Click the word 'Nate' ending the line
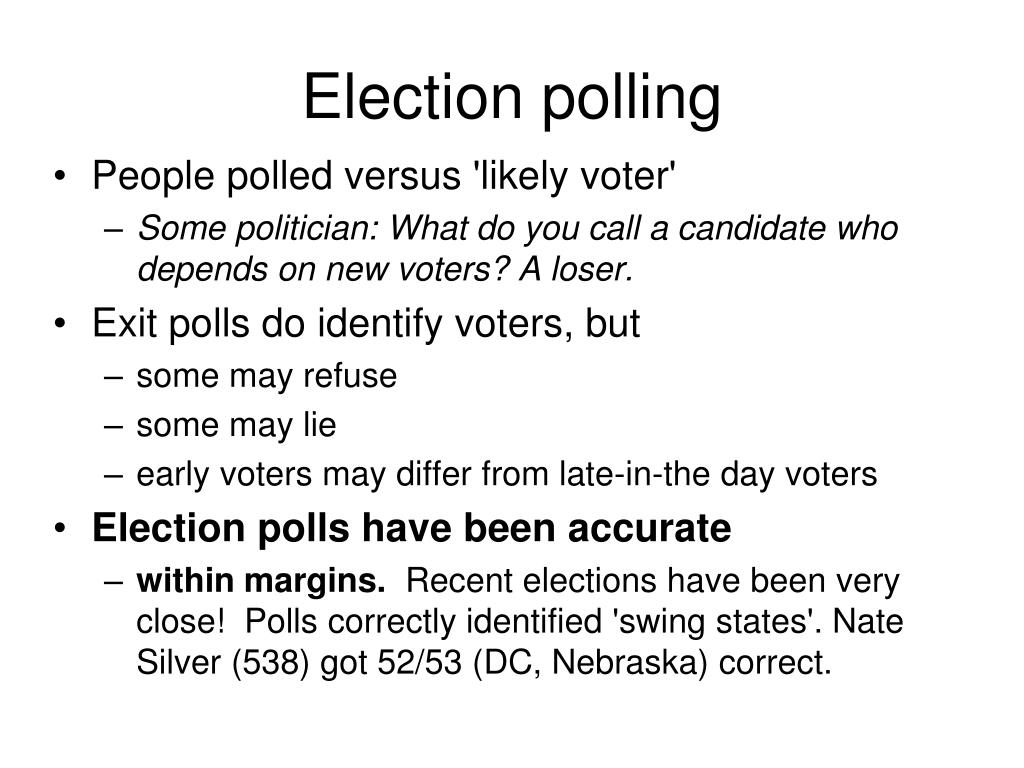Viewport: 1024px width, 768px height. [869, 622]
